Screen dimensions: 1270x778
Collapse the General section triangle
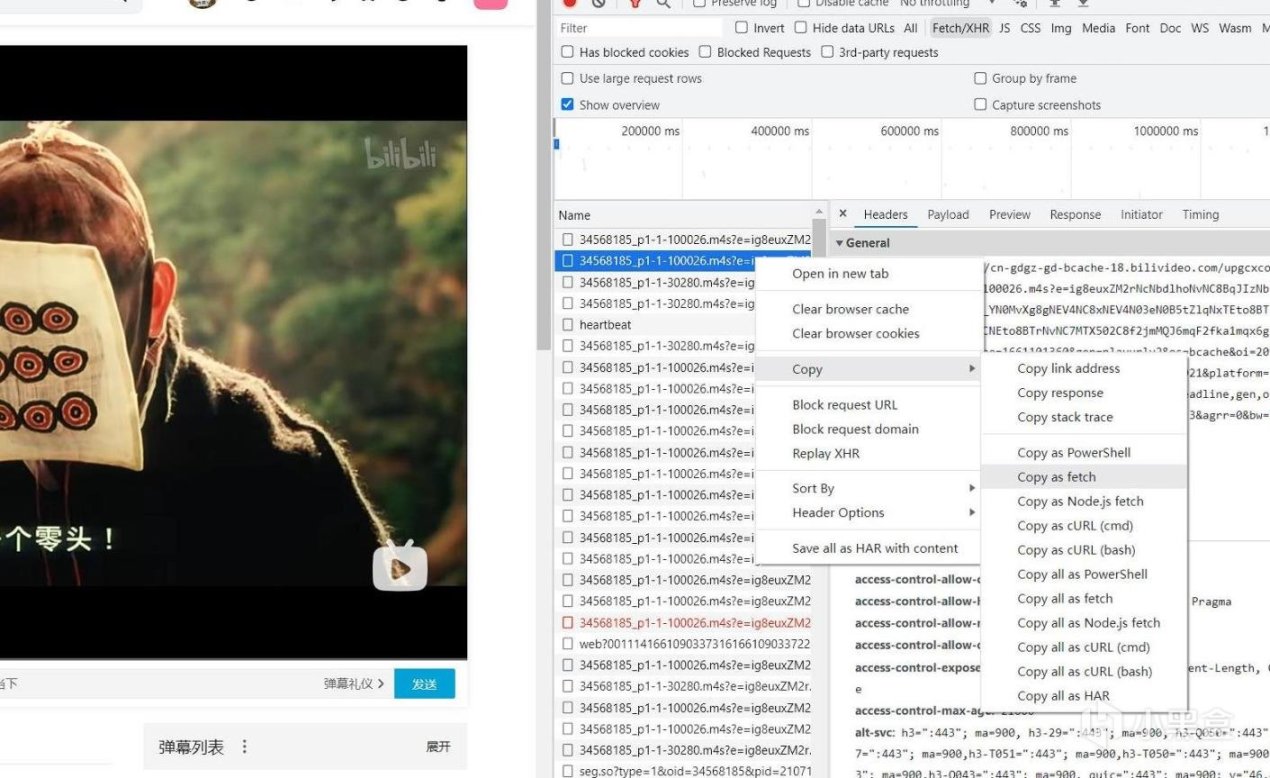[x=839, y=243]
